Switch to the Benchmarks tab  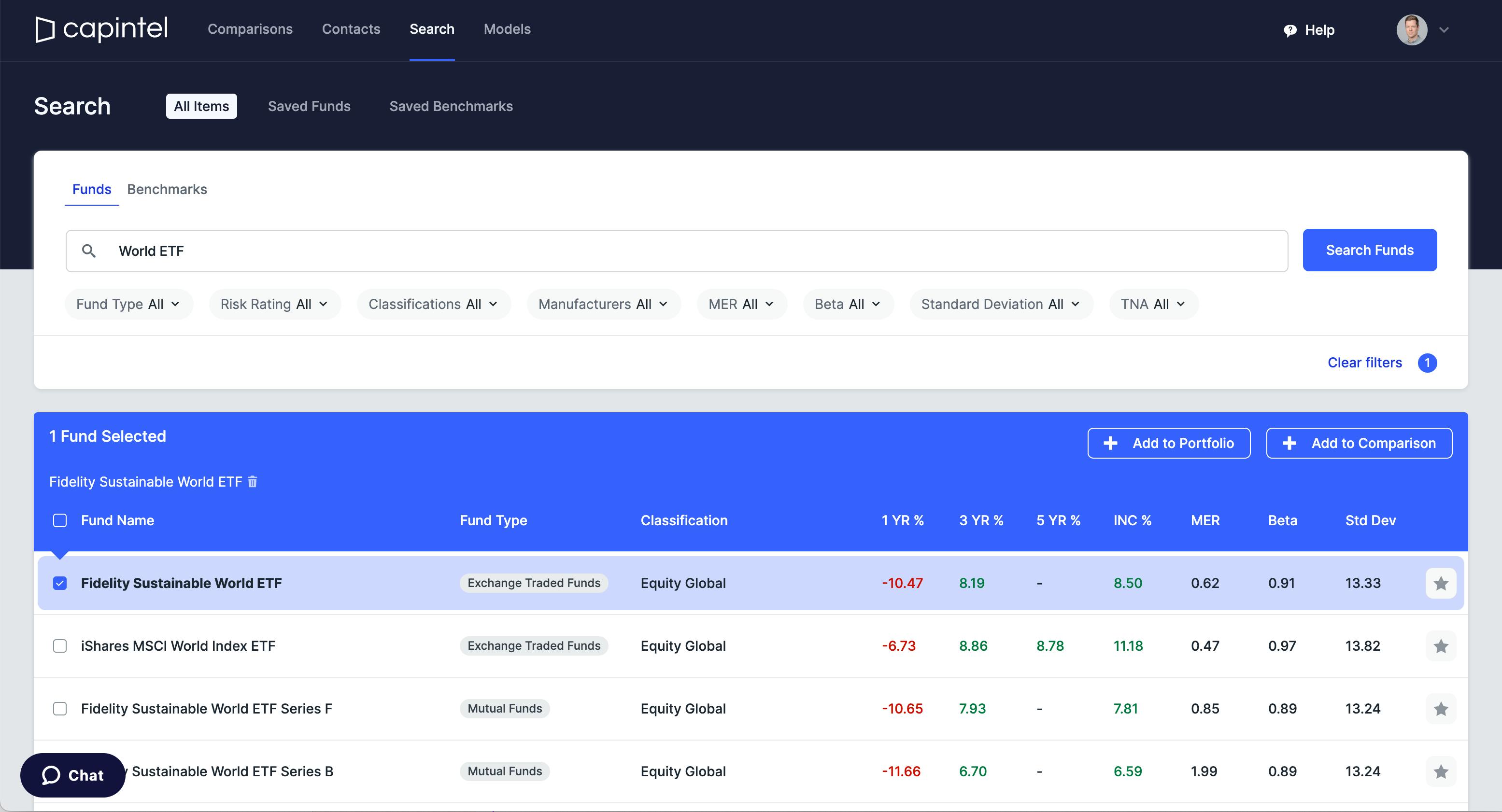pos(167,189)
